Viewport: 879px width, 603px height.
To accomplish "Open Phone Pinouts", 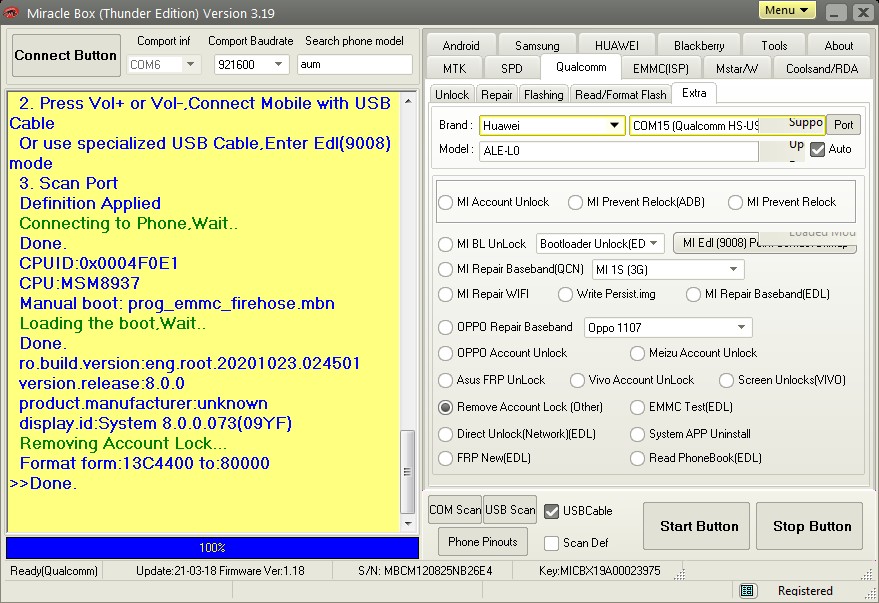I will [x=483, y=542].
